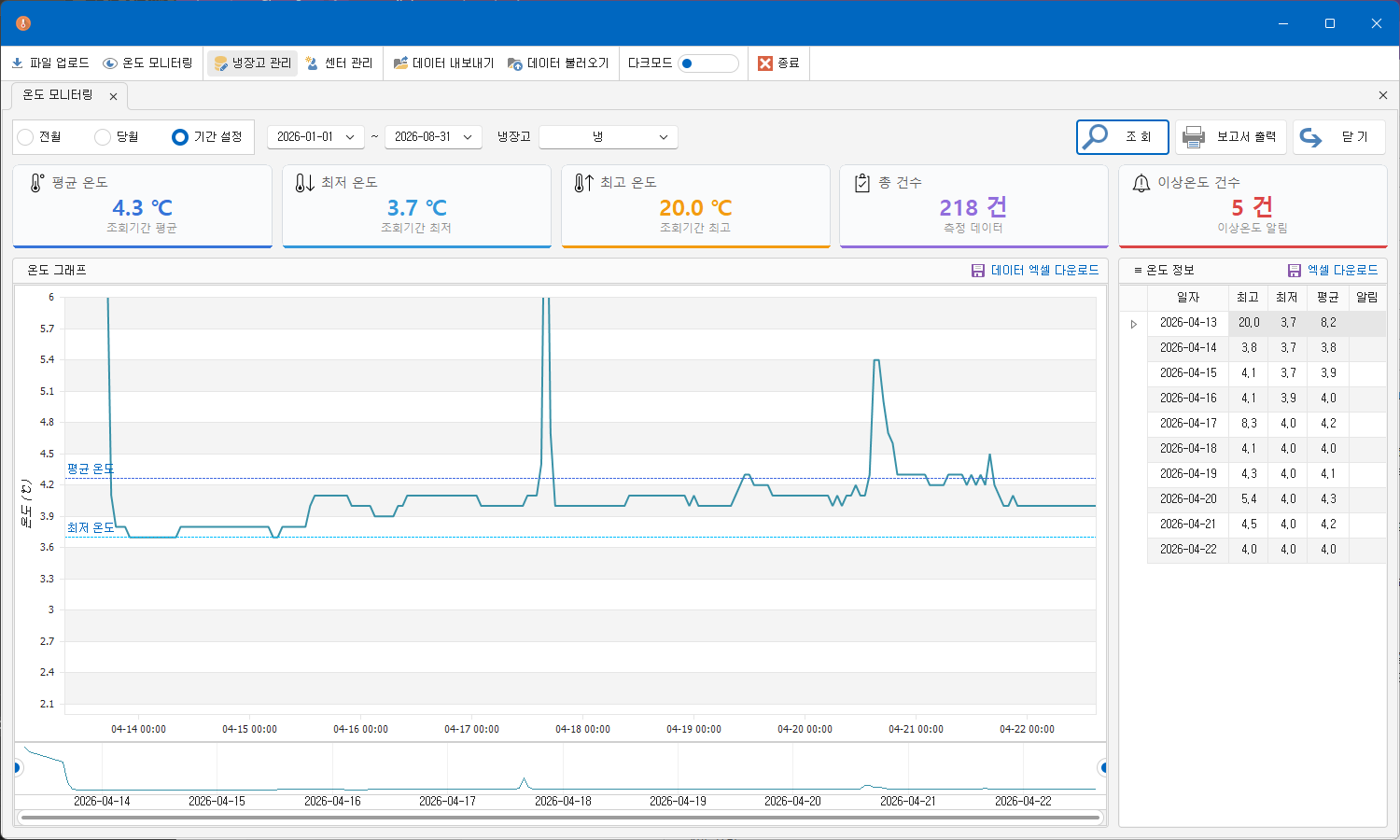The image size is (1400, 840).
Task: Expand the 2026-04-13 row arrow
Action: tap(1134, 324)
